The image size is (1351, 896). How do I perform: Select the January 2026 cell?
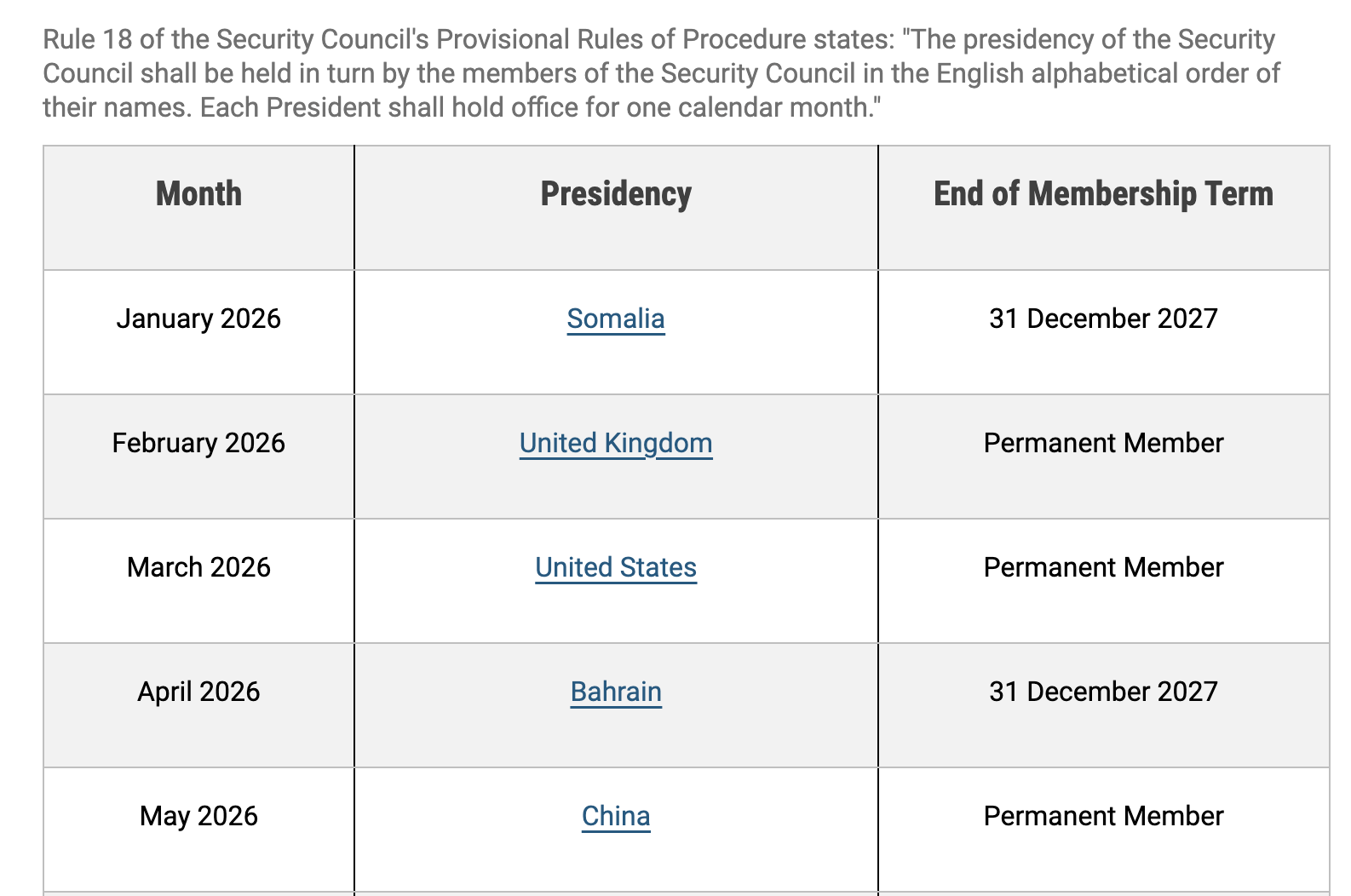198,319
